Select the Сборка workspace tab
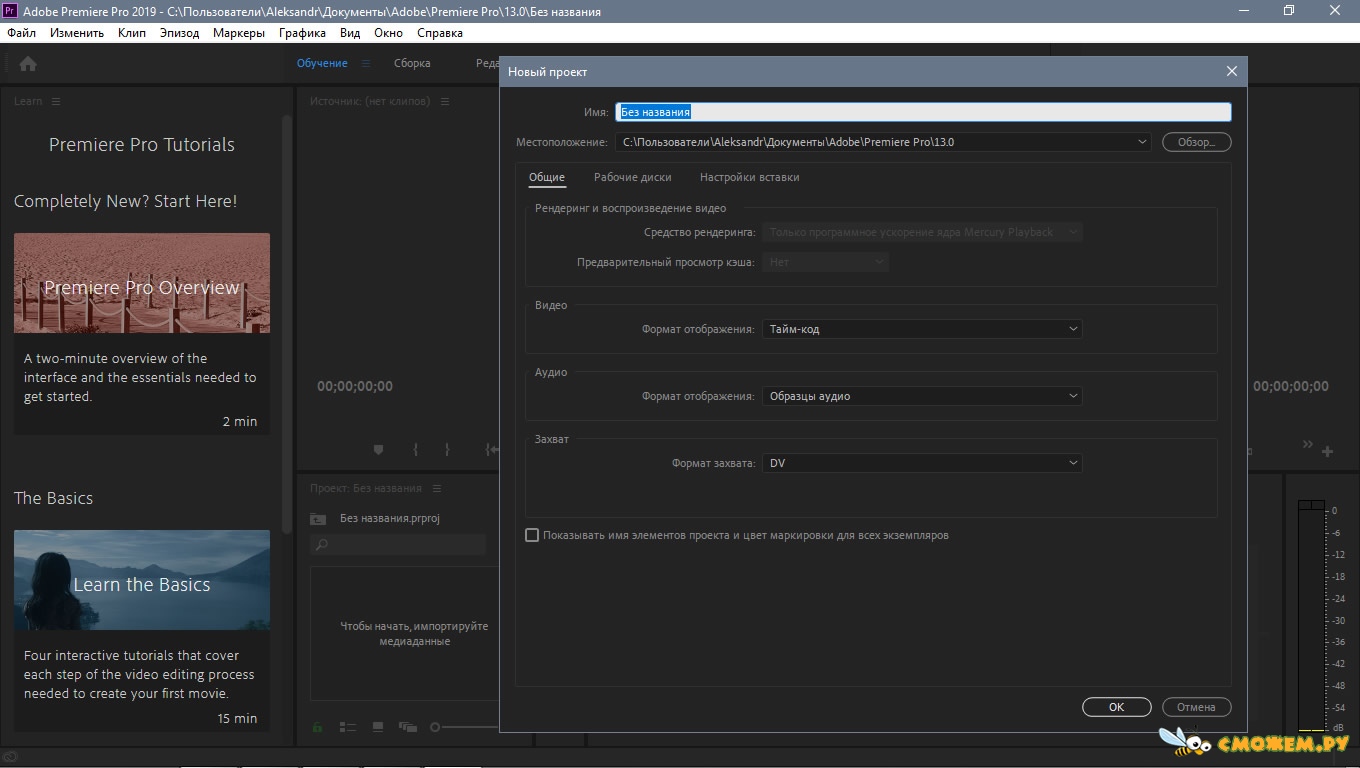This screenshot has height=768, width=1360. click(x=412, y=63)
